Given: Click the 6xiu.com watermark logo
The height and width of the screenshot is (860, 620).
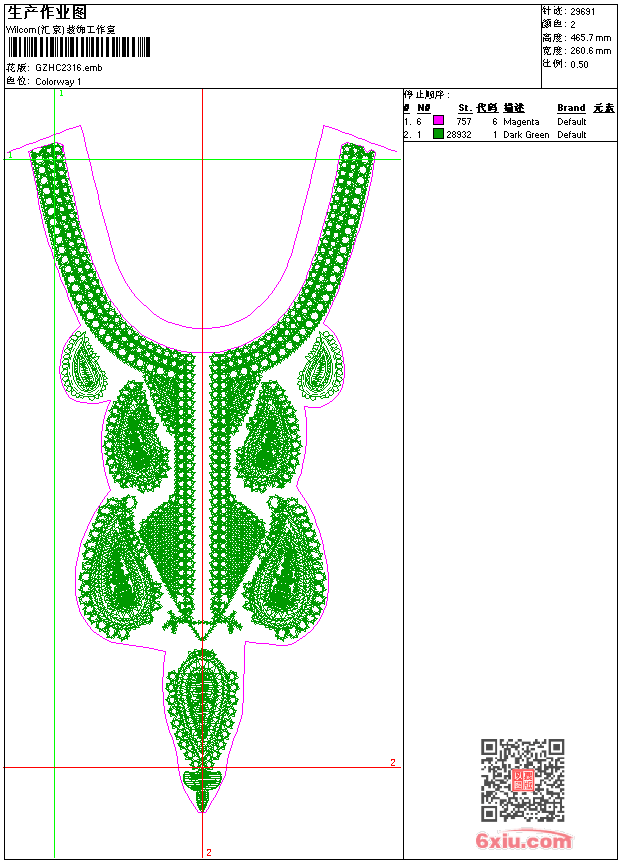Looking at the screenshot, I should point(524,842).
